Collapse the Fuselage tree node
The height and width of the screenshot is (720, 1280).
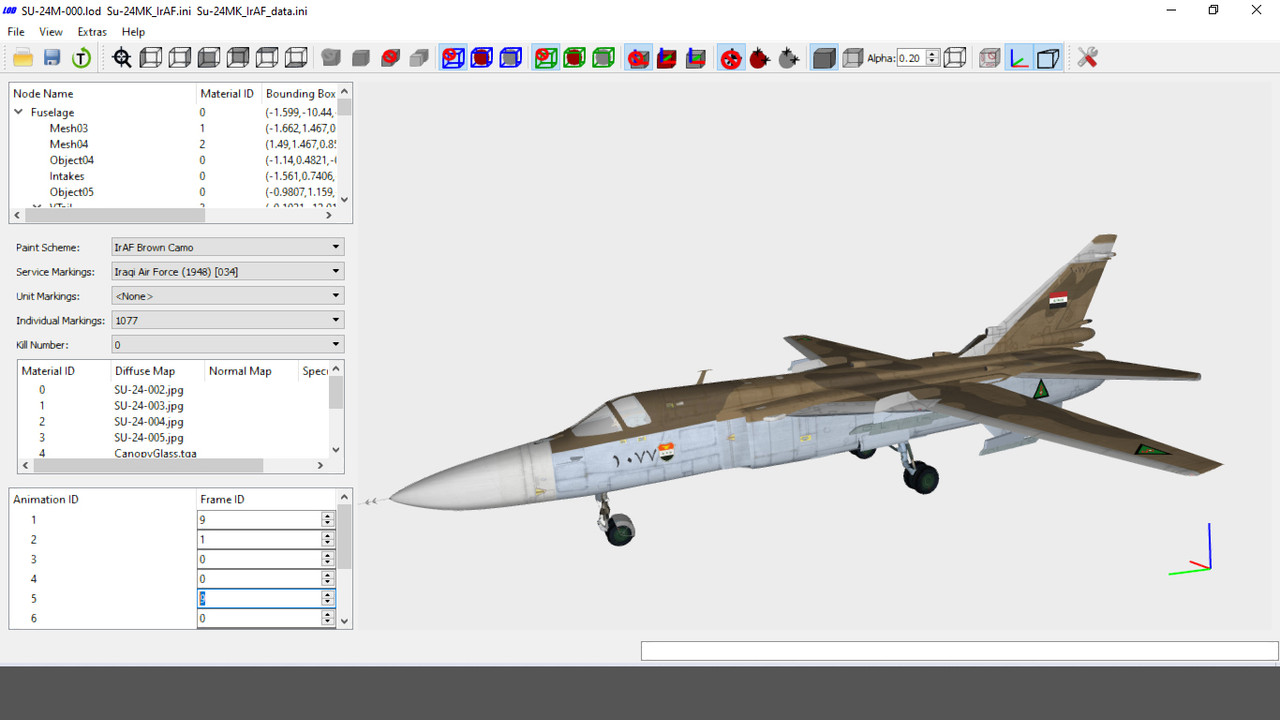[18, 112]
